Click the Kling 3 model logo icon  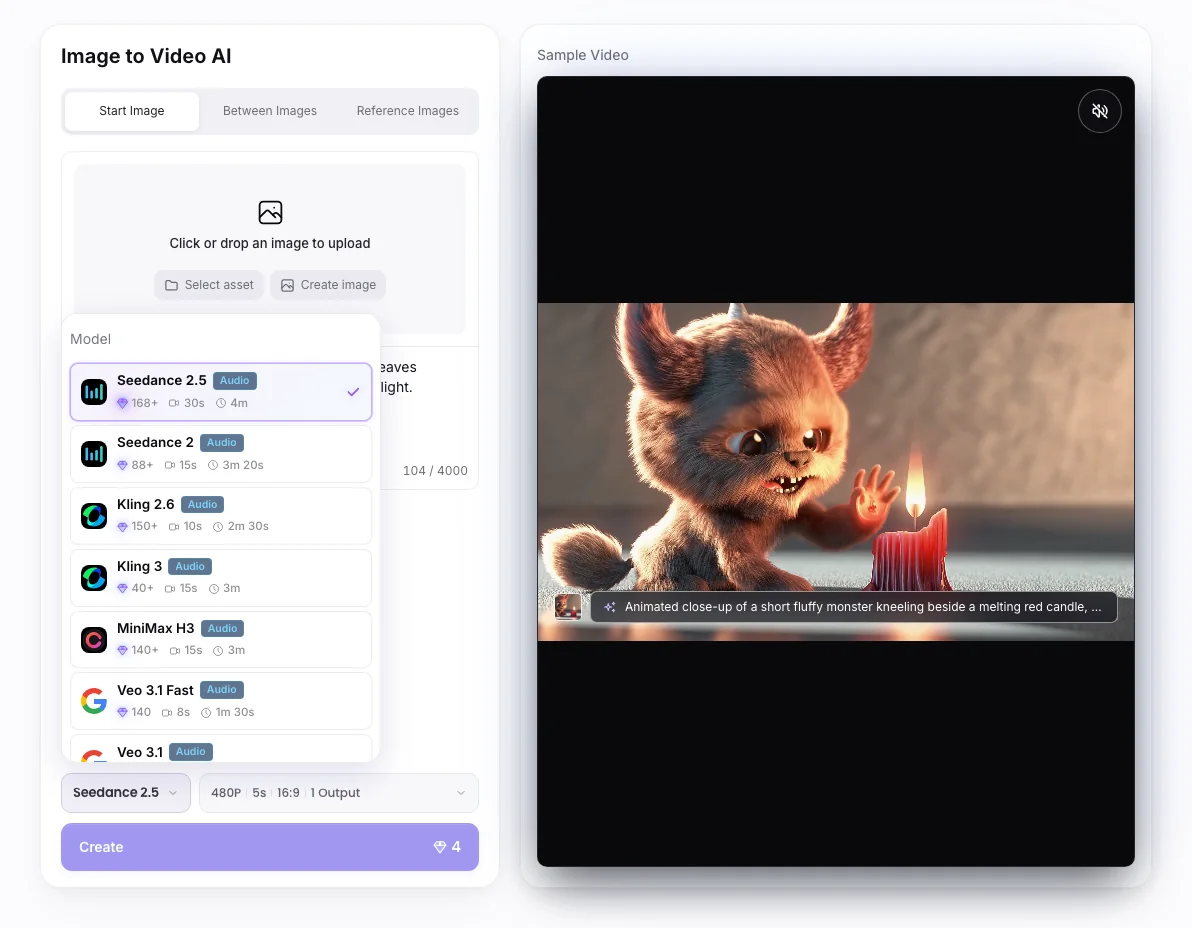94,578
